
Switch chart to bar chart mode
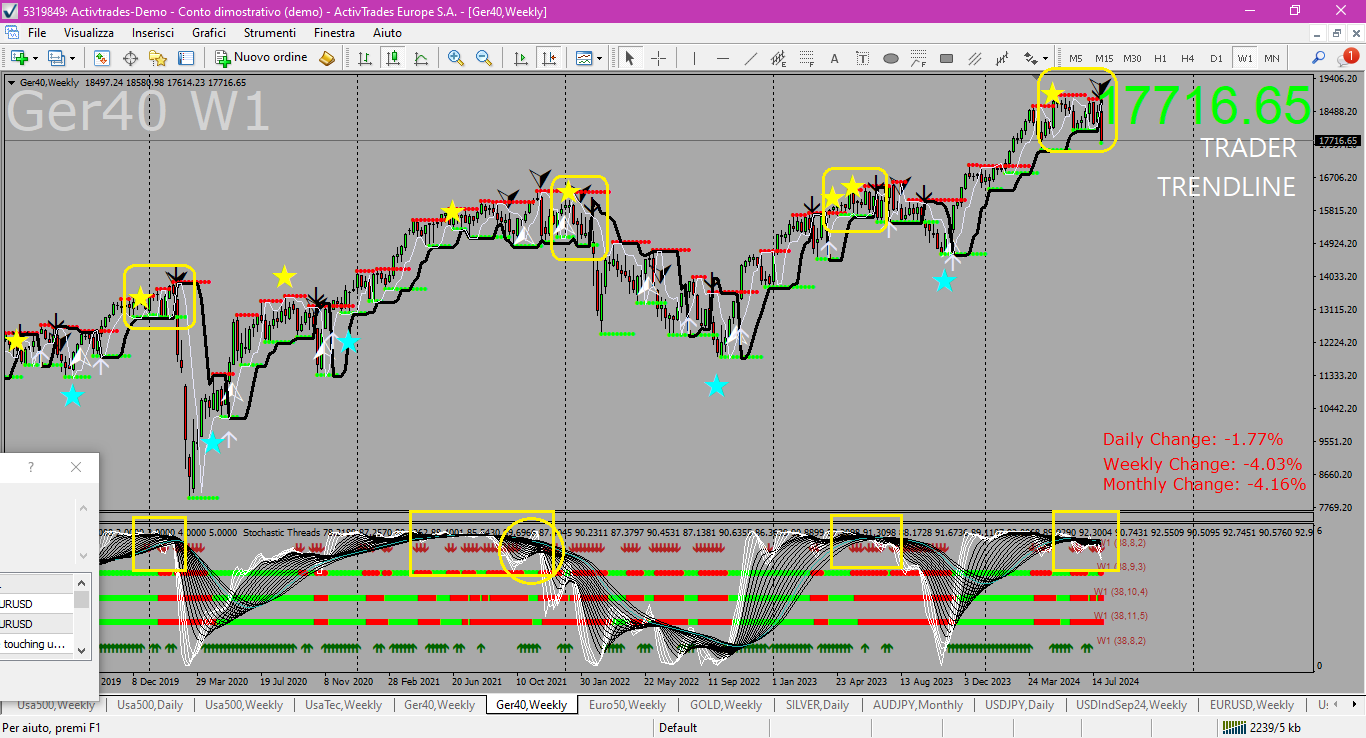pos(365,58)
